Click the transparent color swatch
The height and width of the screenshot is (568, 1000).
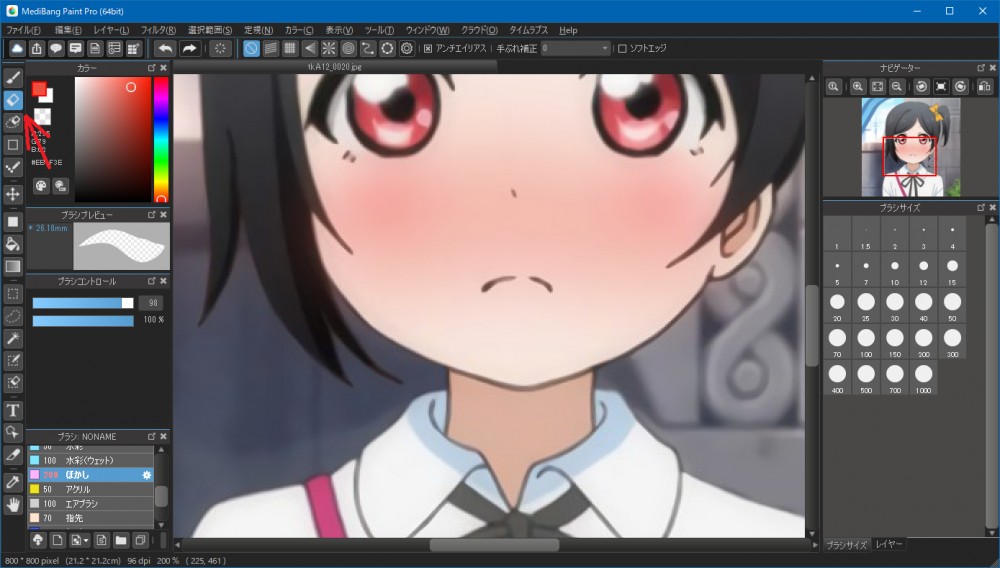(x=42, y=116)
